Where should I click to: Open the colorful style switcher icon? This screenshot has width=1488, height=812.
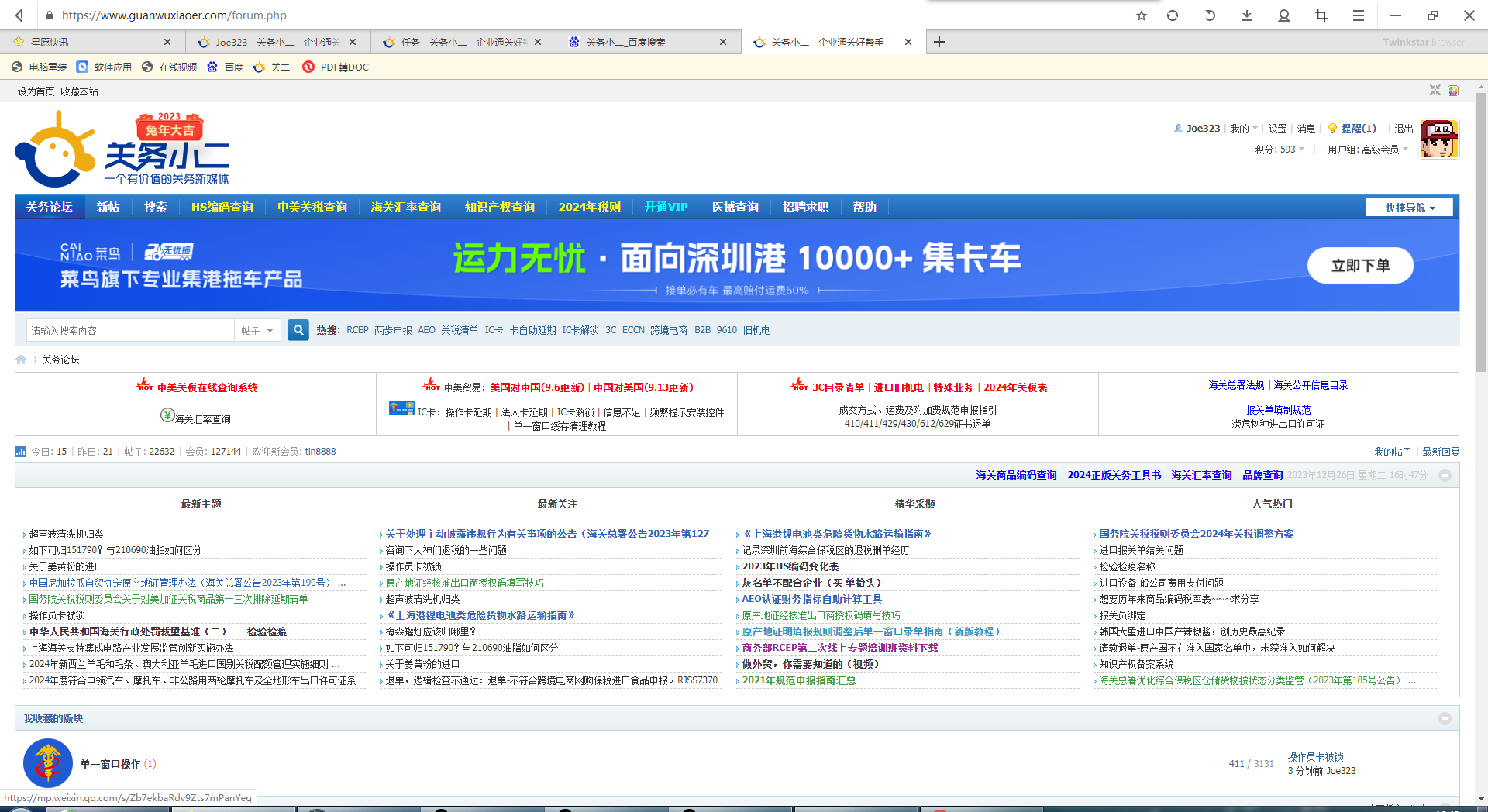(1453, 91)
